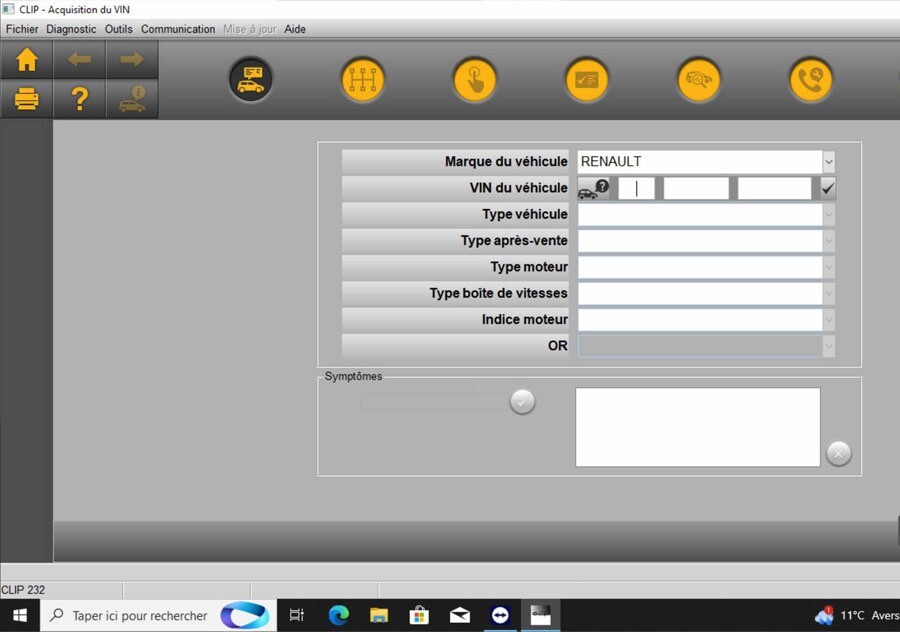Screen dimensions: 900x632
Task: Open the phone support contact icon
Action: pos(810,80)
